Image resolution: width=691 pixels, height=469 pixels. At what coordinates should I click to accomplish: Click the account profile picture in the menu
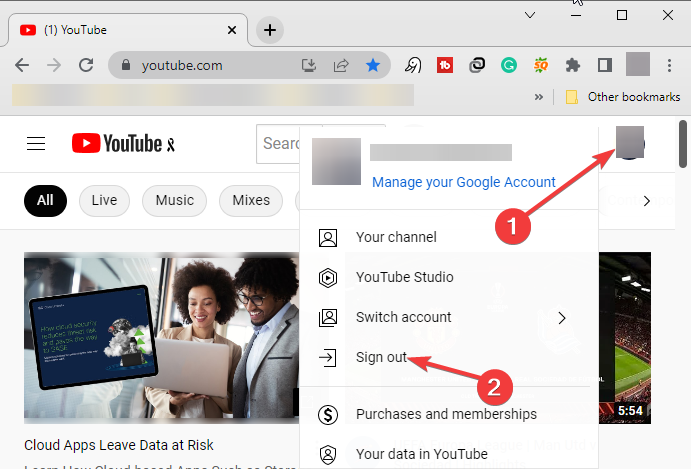(x=336, y=161)
